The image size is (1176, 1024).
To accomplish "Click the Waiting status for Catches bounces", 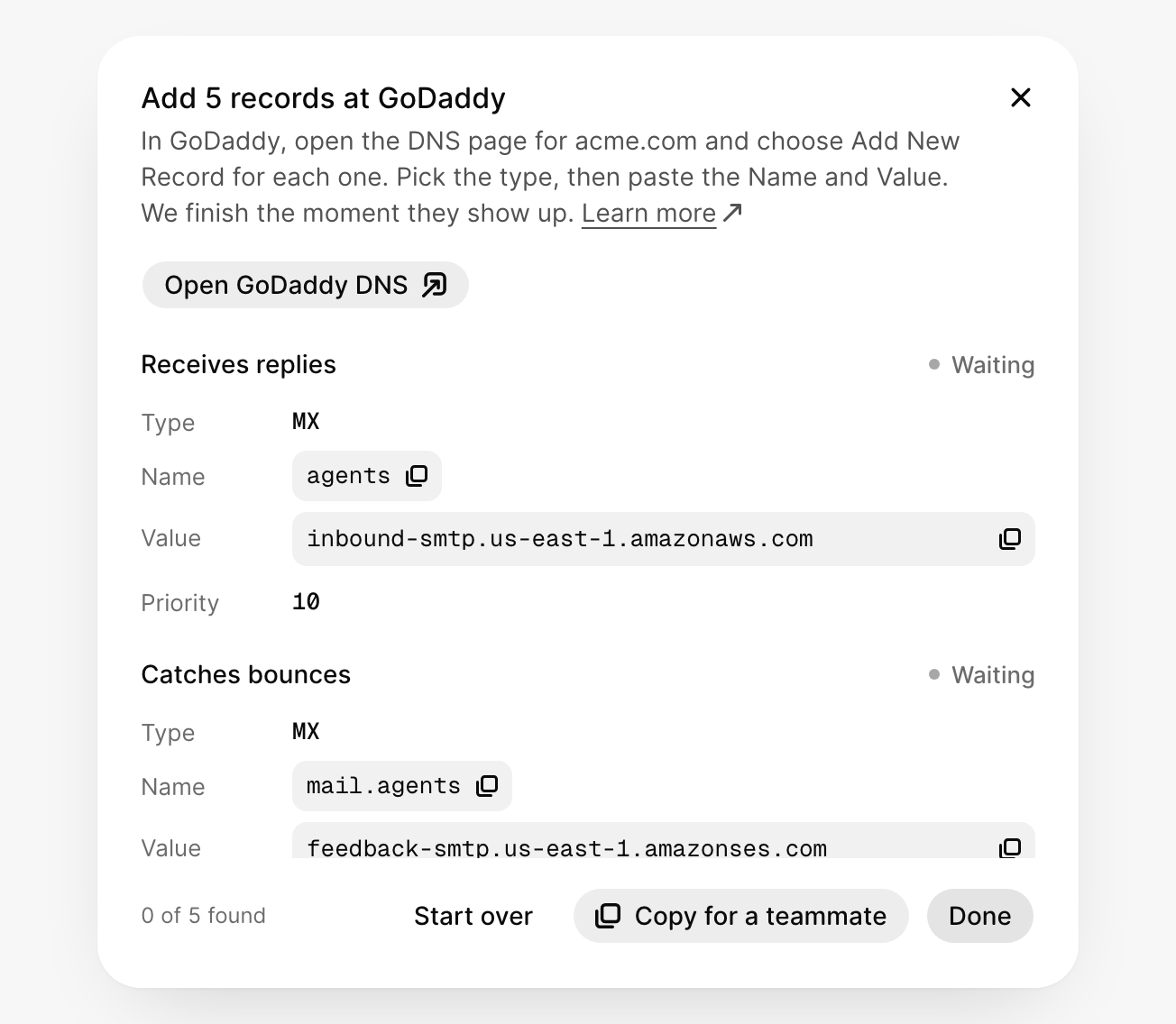I will tap(981, 675).
